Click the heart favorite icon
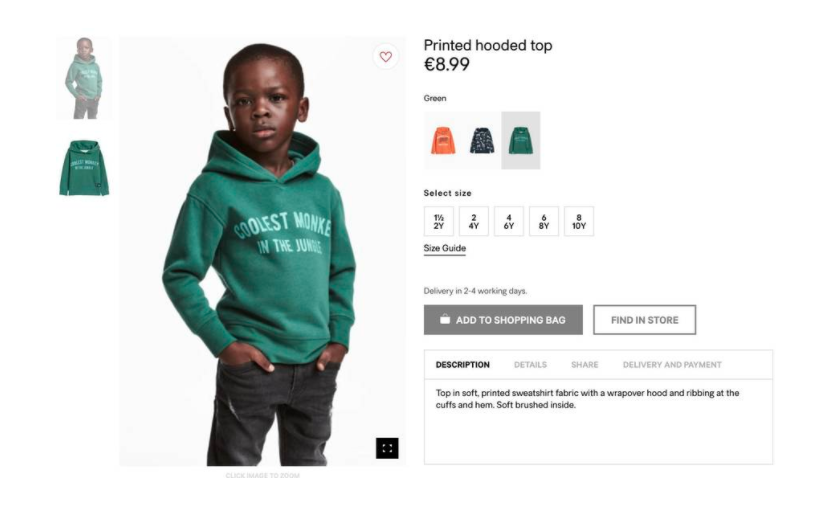This screenshot has width=820, height=521. point(386,57)
